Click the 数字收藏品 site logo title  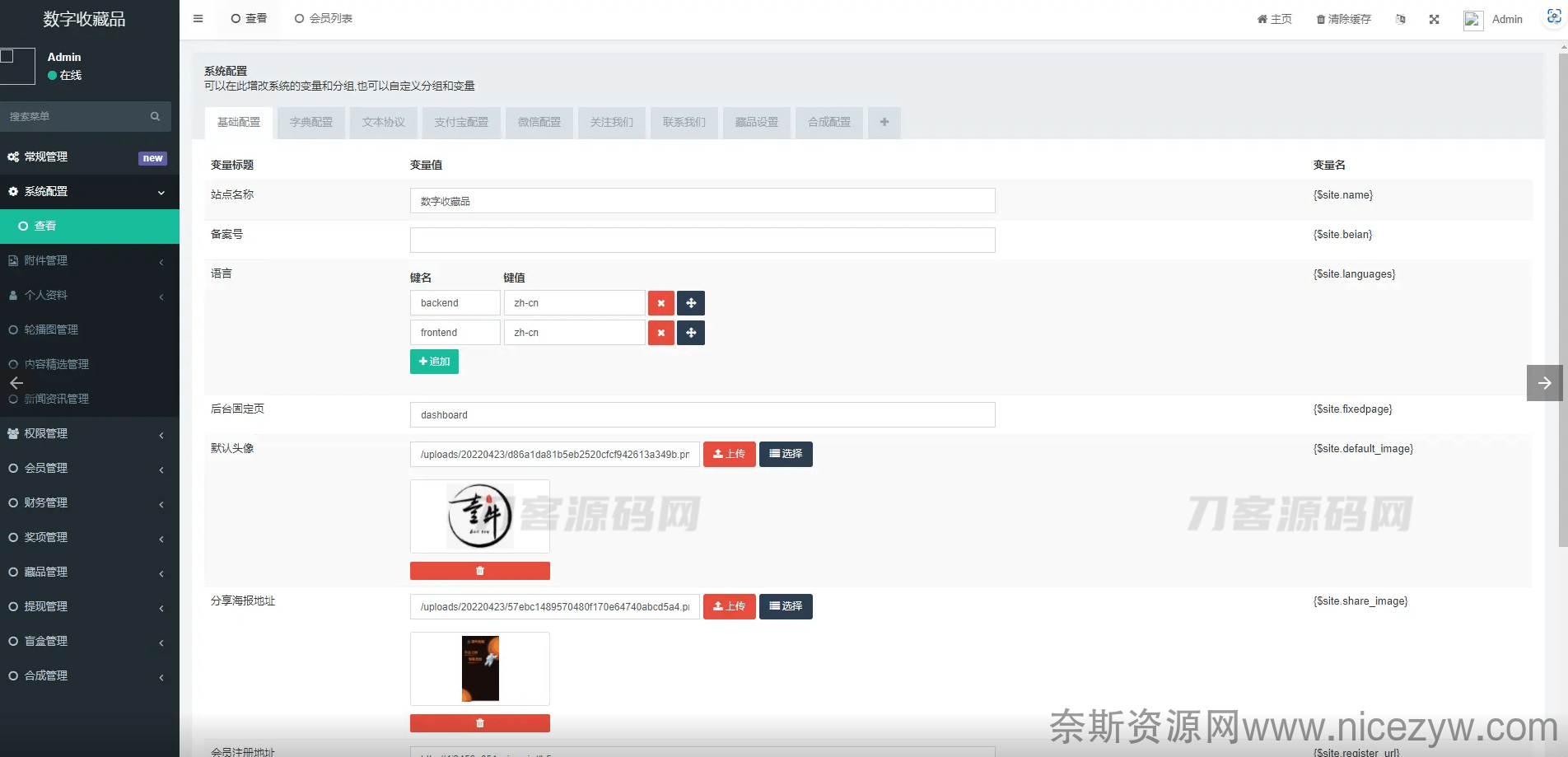point(84,19)
